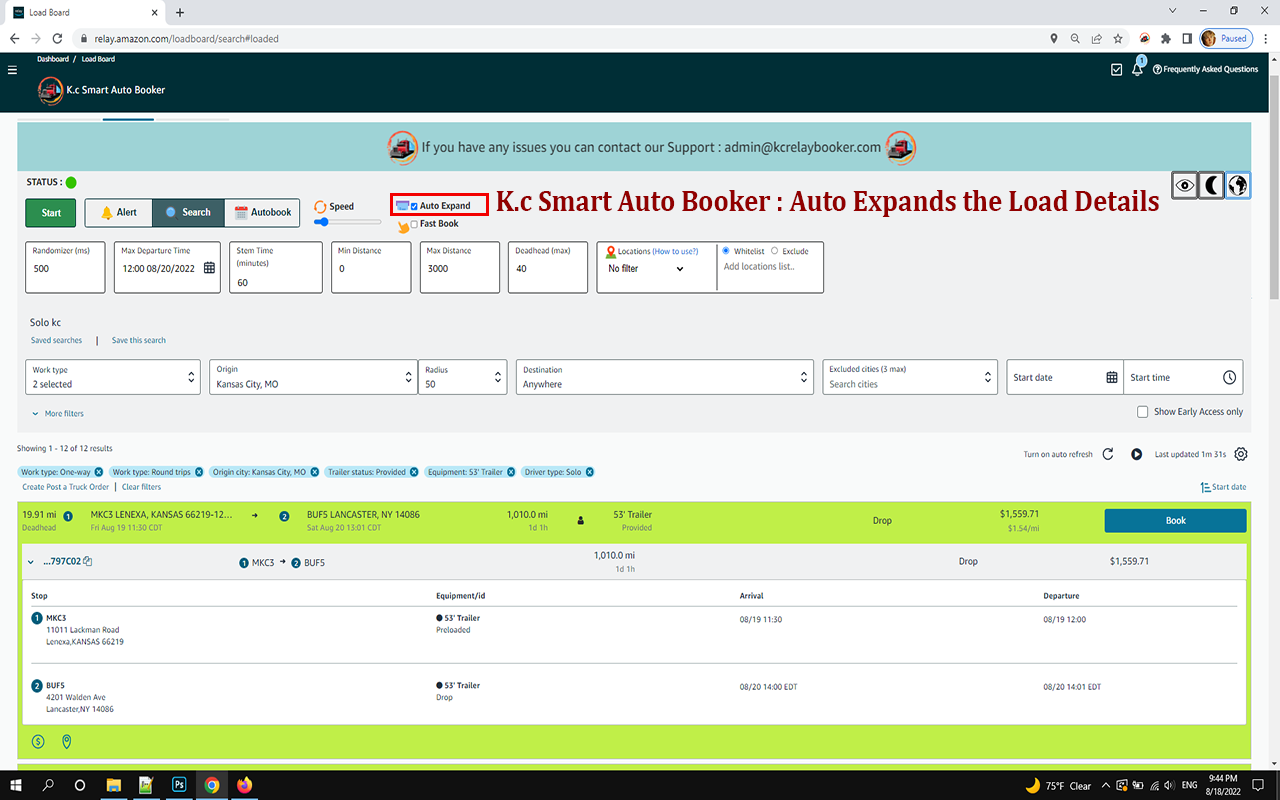This screenshot has height=800, width=1280.
Task: Remove the Work type: Round trips chip
Action: click(199, 472)
